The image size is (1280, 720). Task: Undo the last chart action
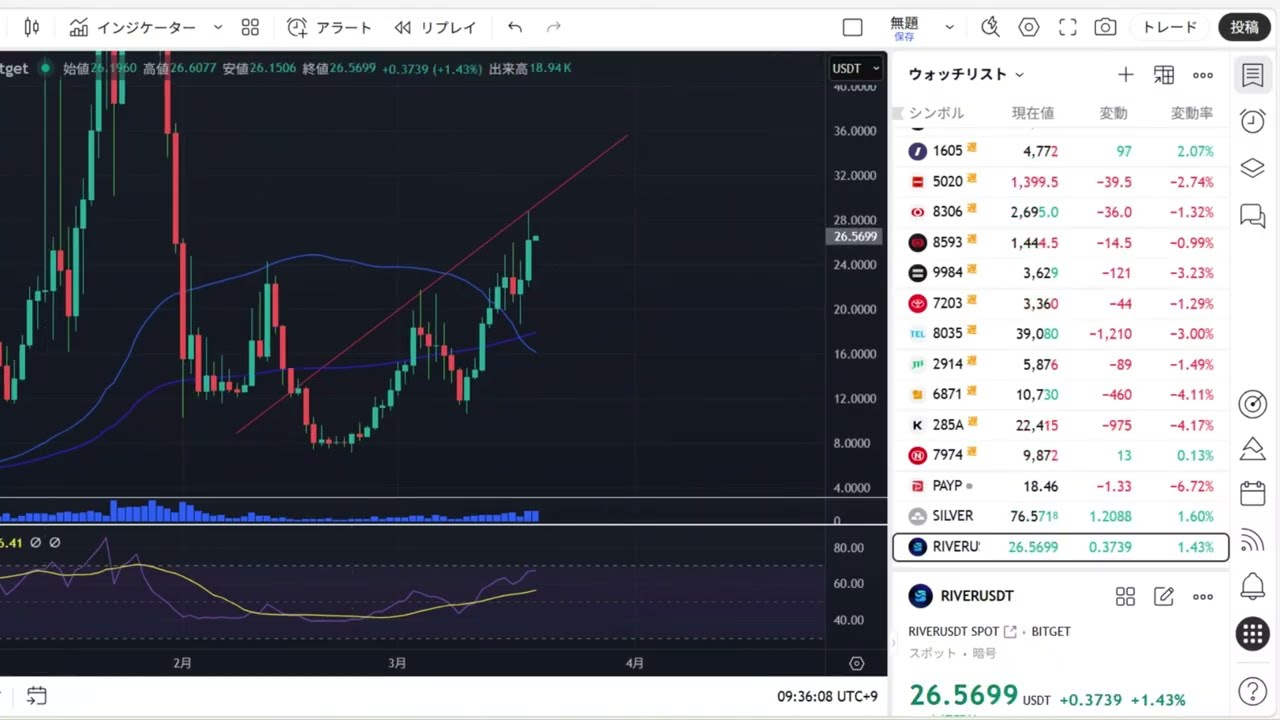point(515,27)
